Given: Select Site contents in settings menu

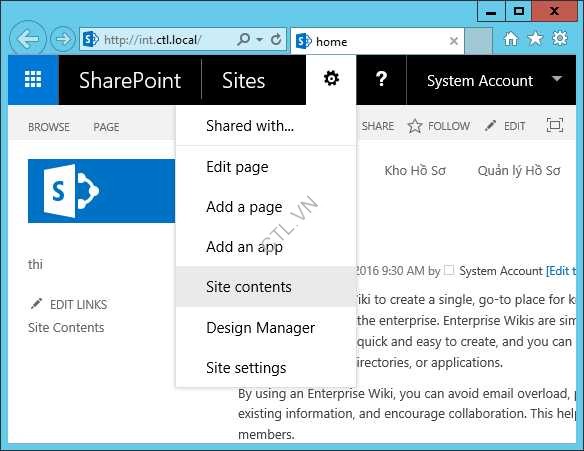Looking at the screenshot, I should point(266,287).
